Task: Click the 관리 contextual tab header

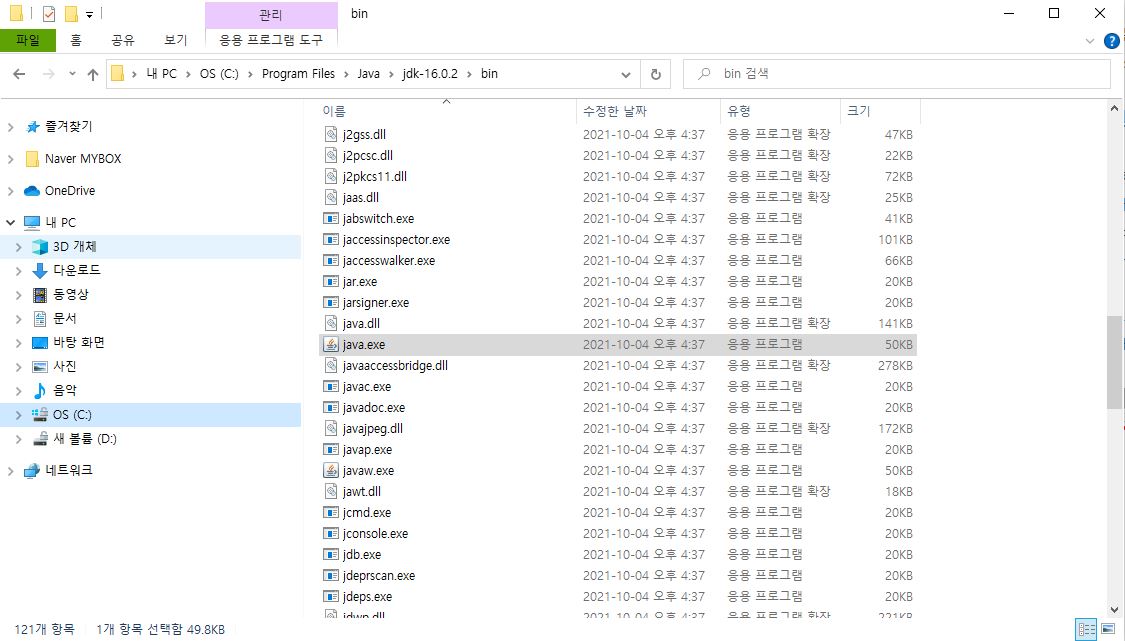Action: tap(271, 14)
